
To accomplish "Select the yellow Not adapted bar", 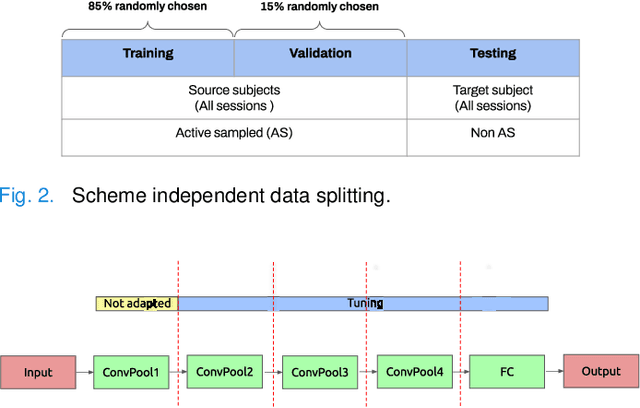I will pyautogui.click(x=136, y=303).
